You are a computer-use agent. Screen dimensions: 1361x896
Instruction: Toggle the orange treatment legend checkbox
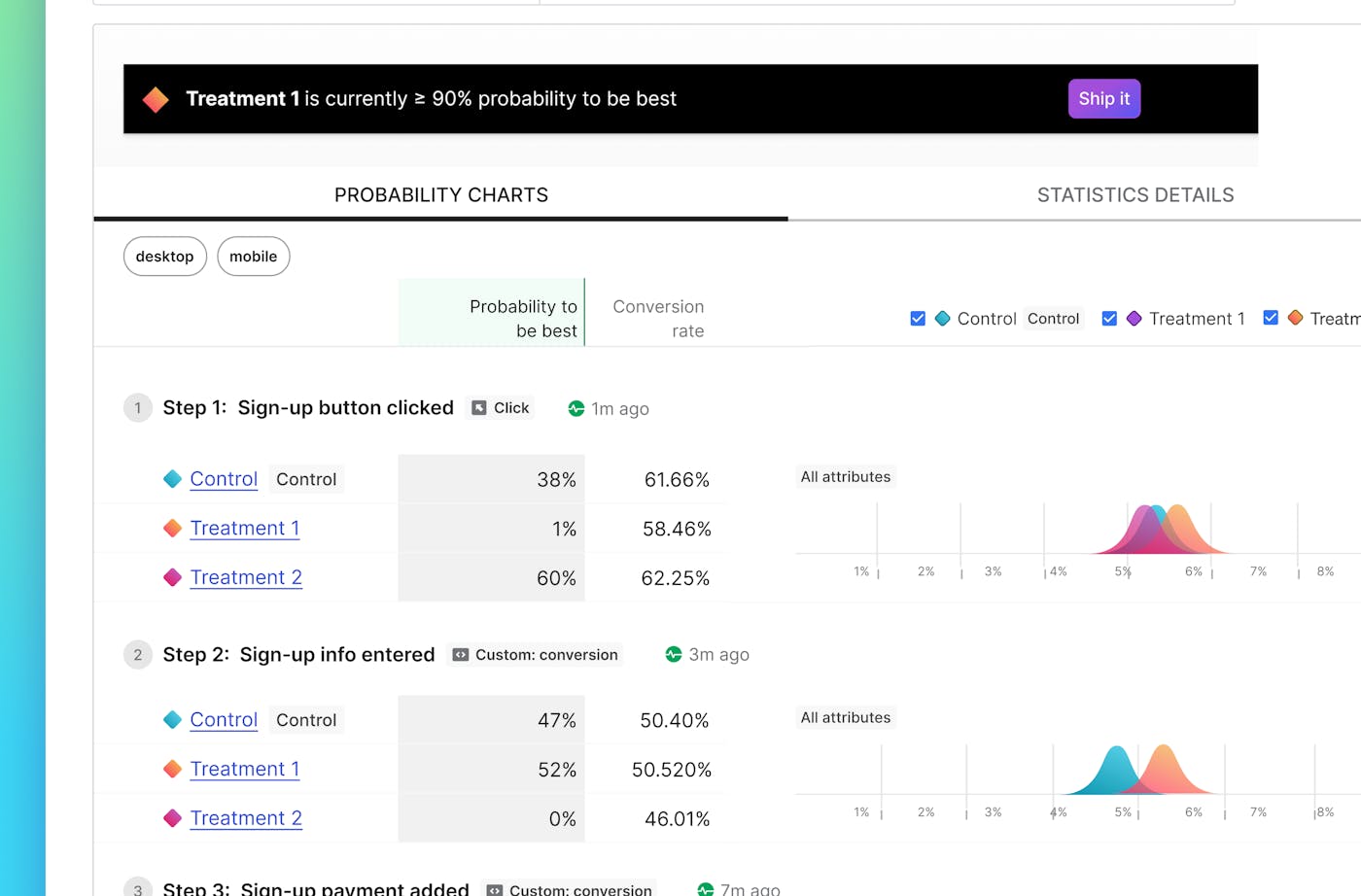coord(1271,318)
